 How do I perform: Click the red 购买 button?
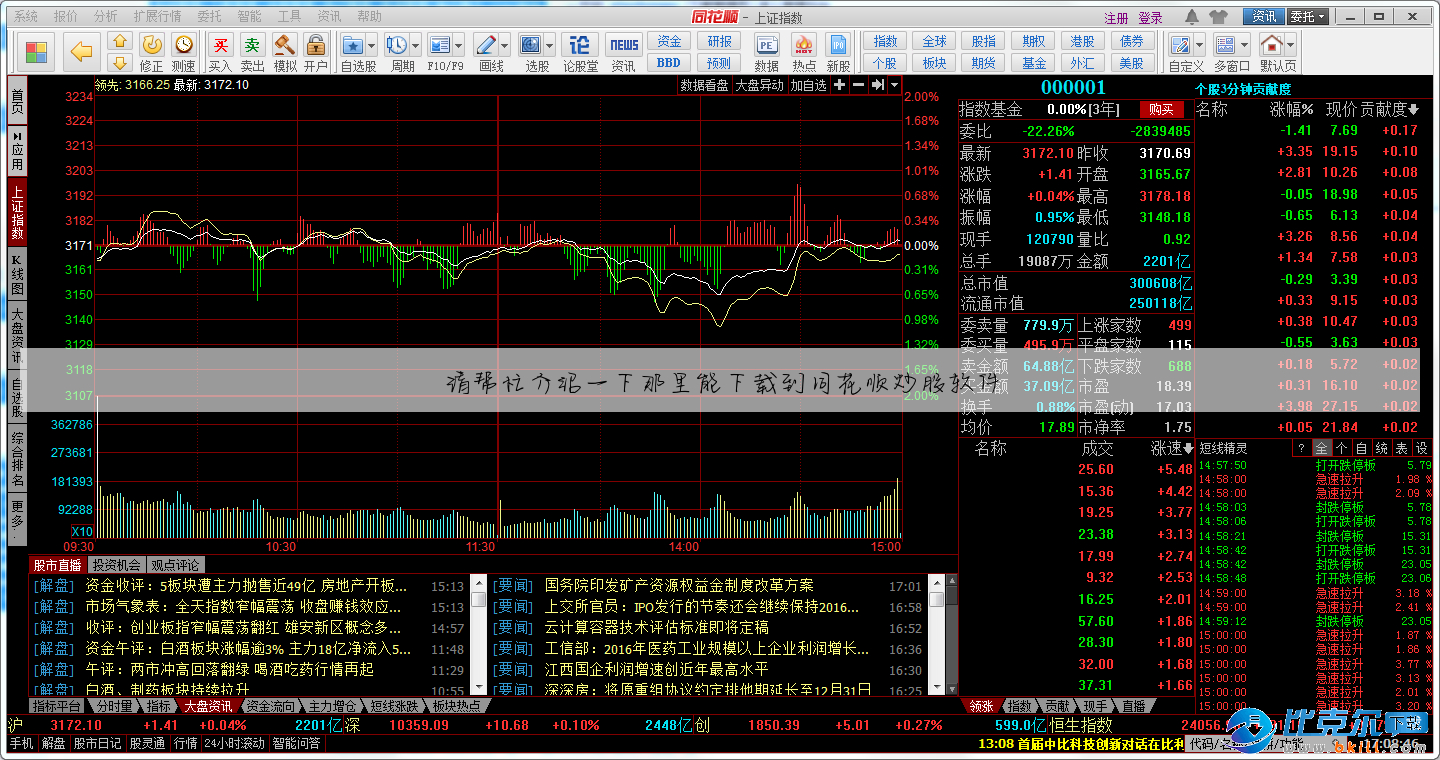[1160, 109]
